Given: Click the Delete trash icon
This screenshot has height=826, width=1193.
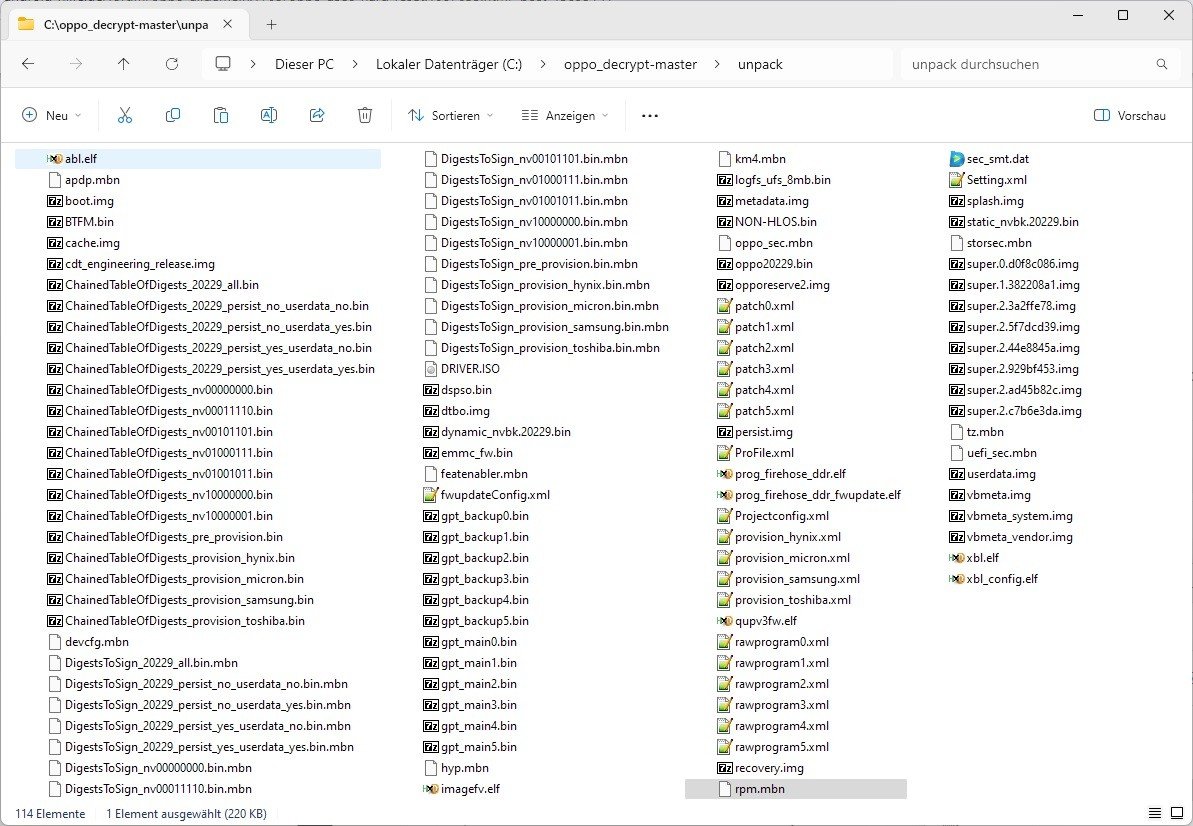Looking at the screenshot, I should click(x=365, y=116).
